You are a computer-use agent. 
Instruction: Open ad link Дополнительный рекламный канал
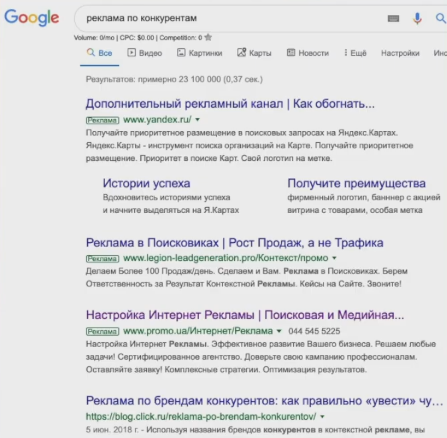tap(230, 104)
